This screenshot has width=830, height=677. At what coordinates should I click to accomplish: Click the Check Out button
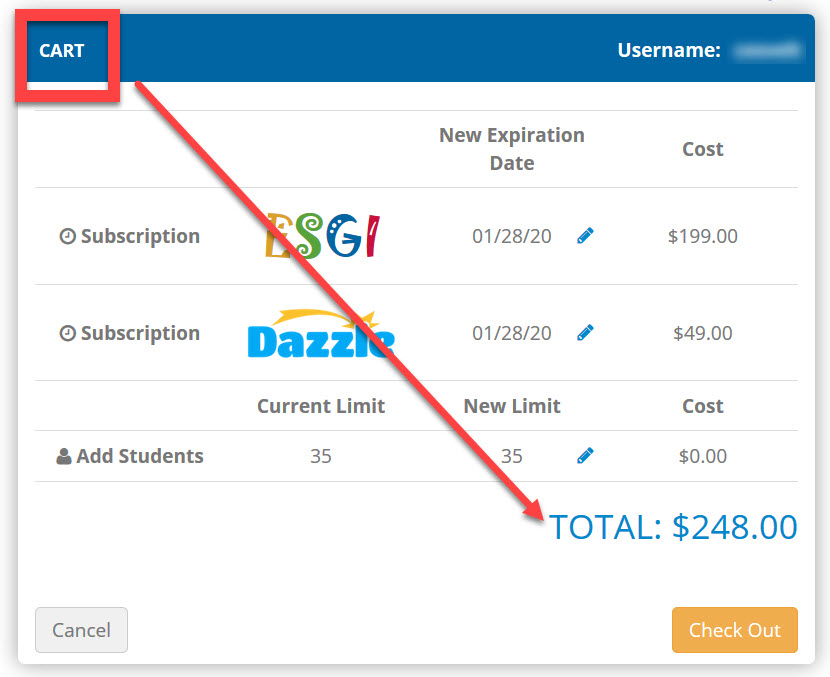coord(735,630)
